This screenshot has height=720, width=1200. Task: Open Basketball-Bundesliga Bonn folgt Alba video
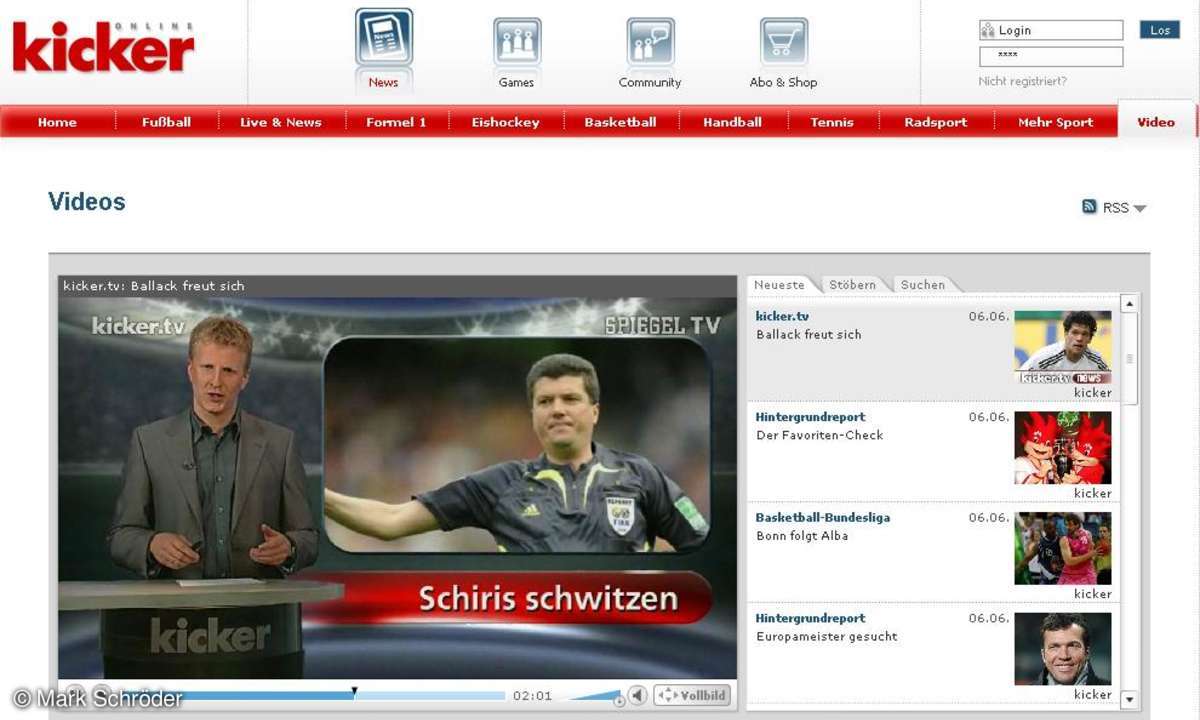pyautogui.click(x=932, y=553)
